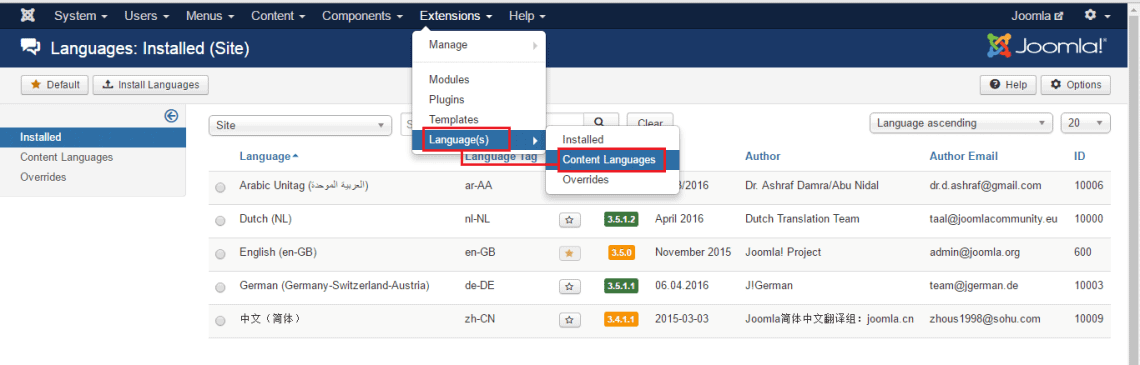
Task: Open the Menus menu
Action: (x=209, y=15)
